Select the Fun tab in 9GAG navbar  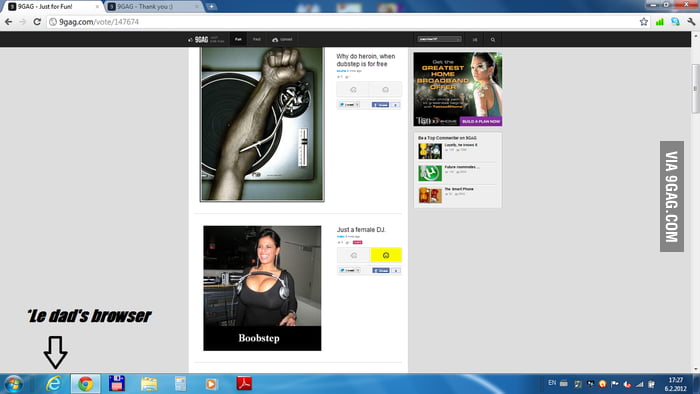(238, 40)
